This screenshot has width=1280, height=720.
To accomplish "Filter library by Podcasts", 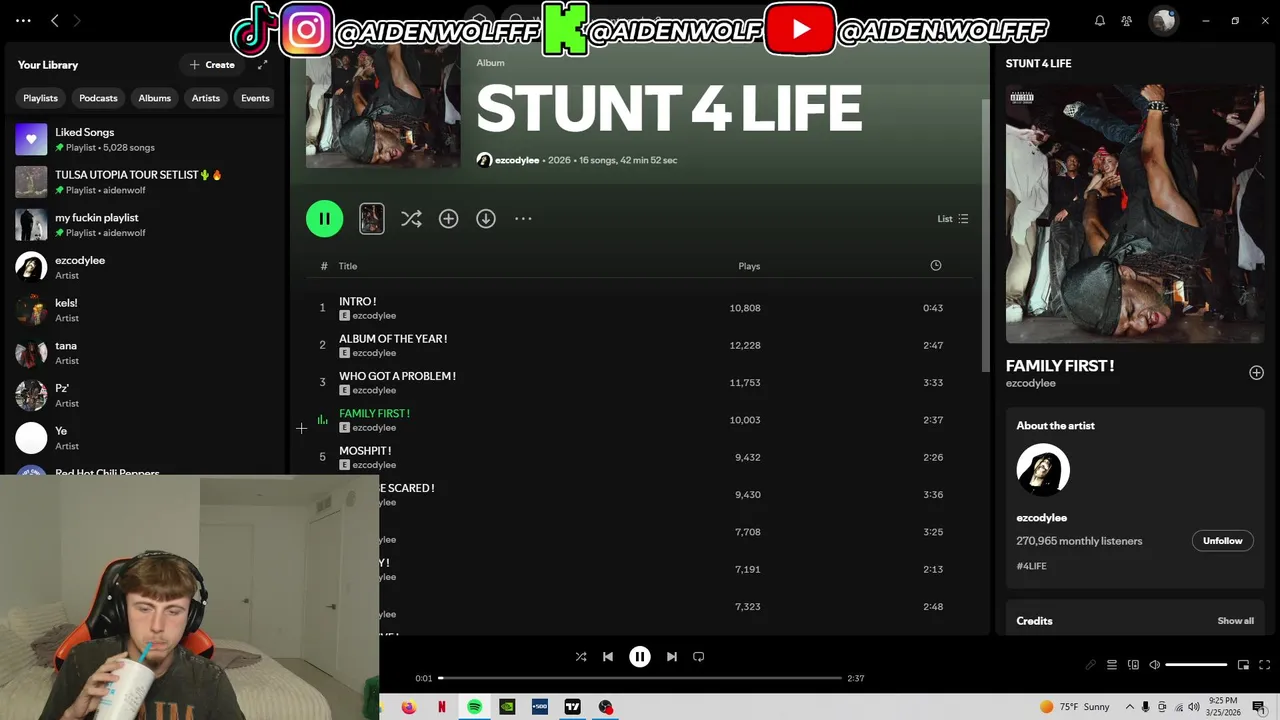I will pos(98,98).
